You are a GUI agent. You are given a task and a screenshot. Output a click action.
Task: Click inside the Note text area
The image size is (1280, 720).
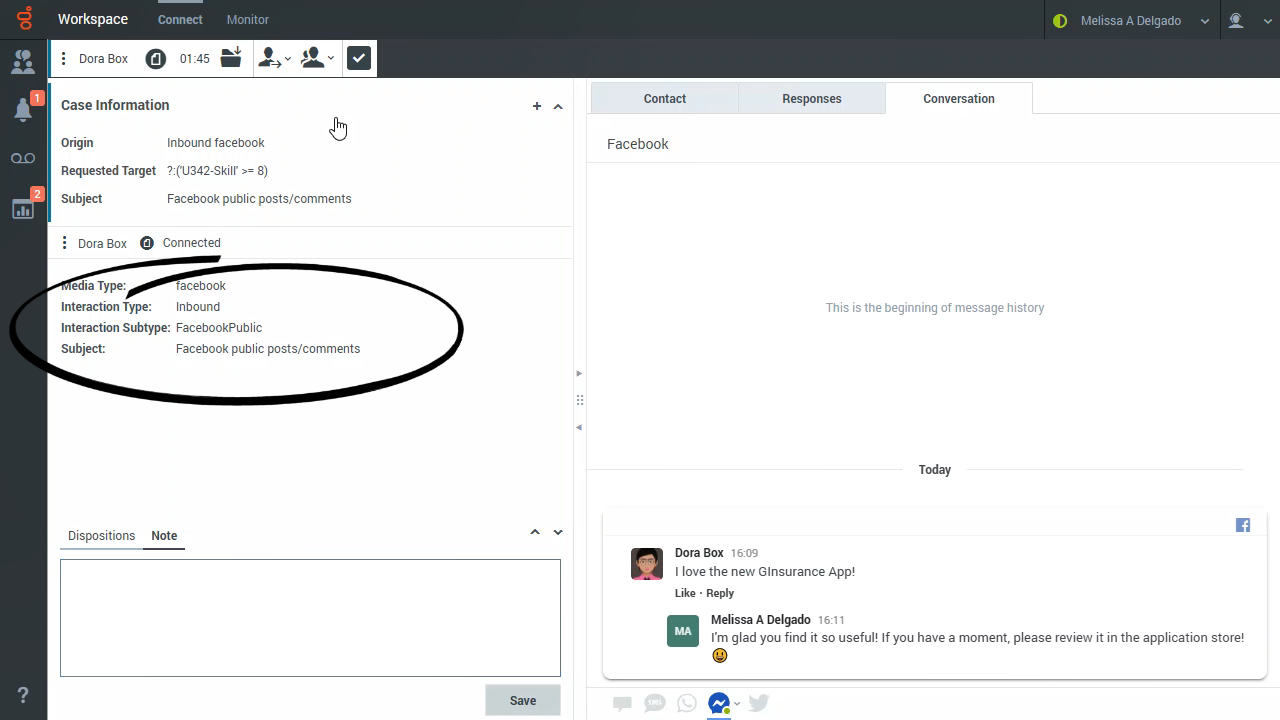pos(310,618)
